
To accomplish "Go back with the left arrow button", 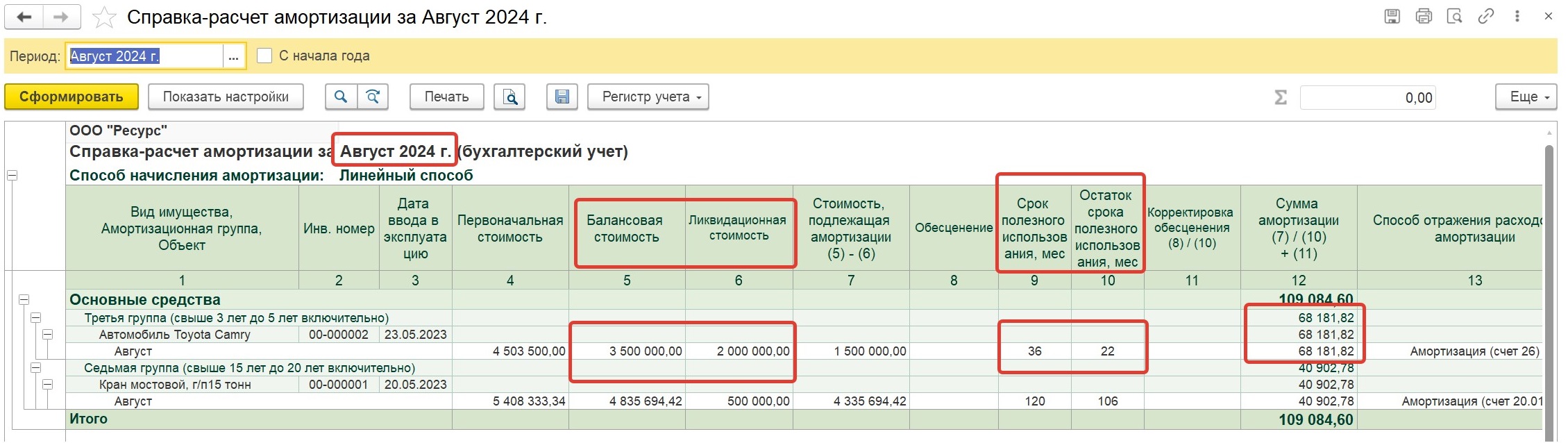I will (x=24, y=17).
